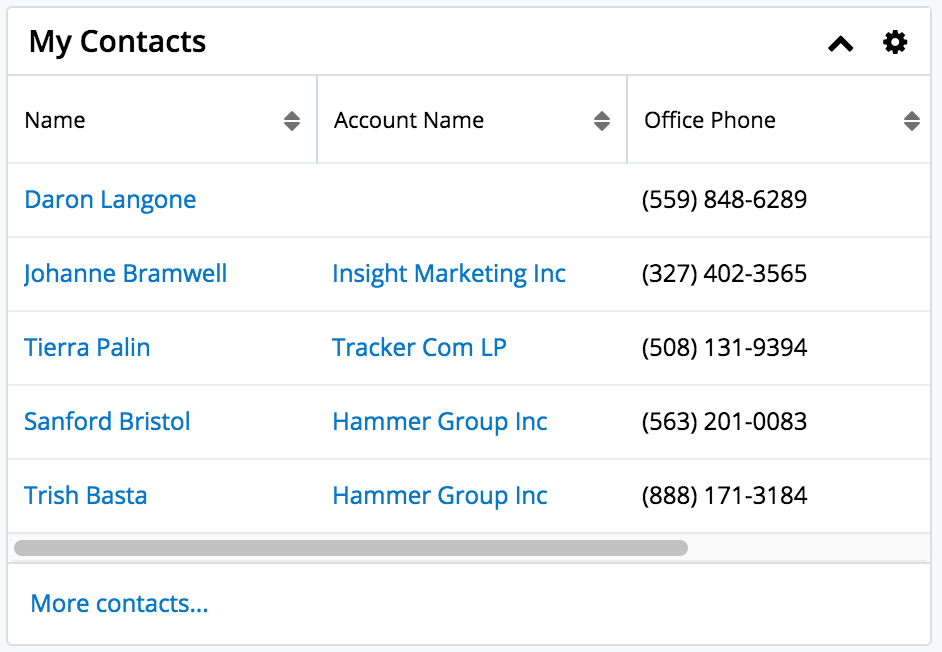
Task: Click the Account Name column header
Action: pyautogui.click(x=409, y=121)
